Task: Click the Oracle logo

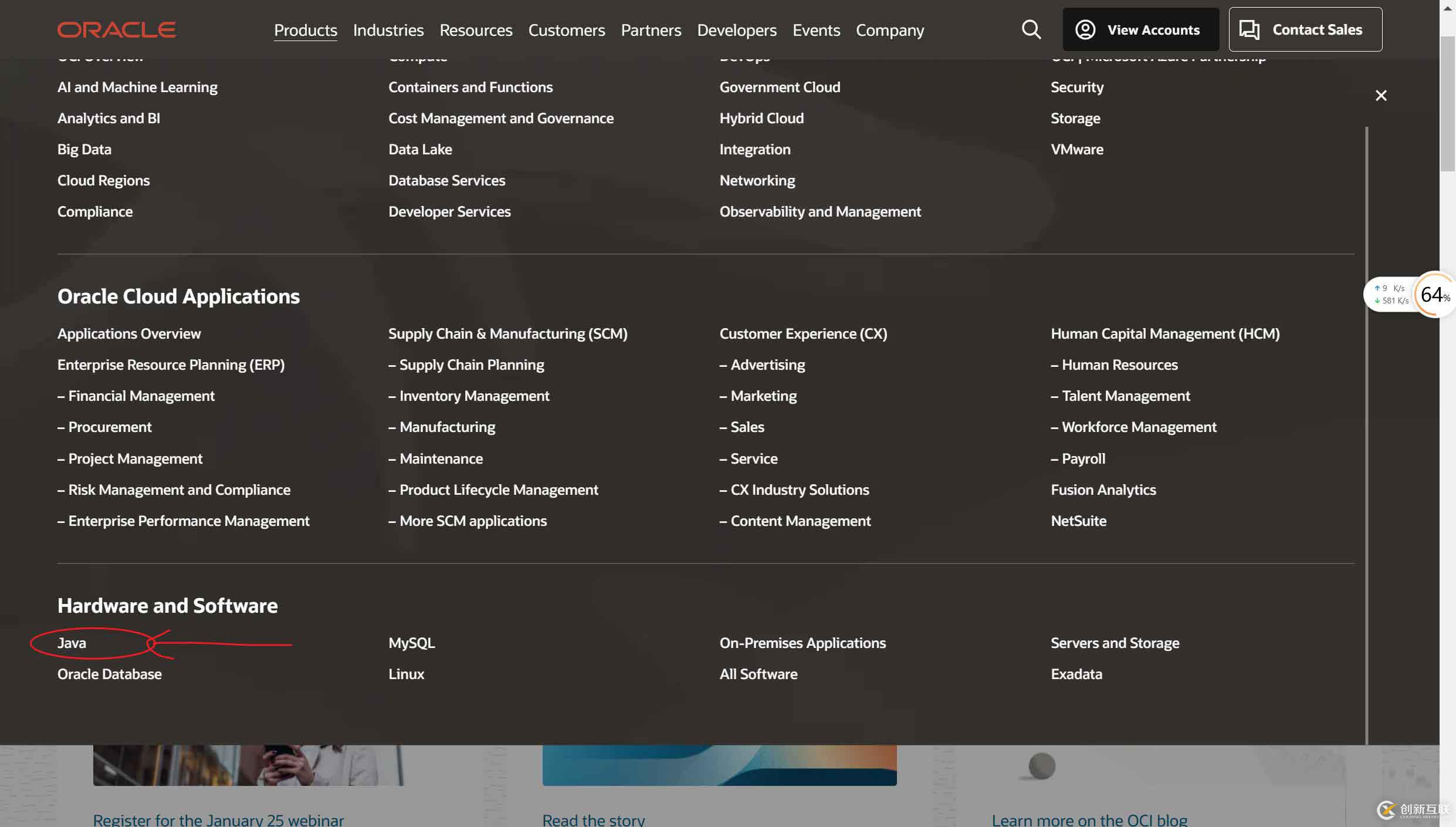Action: [117, 29]
